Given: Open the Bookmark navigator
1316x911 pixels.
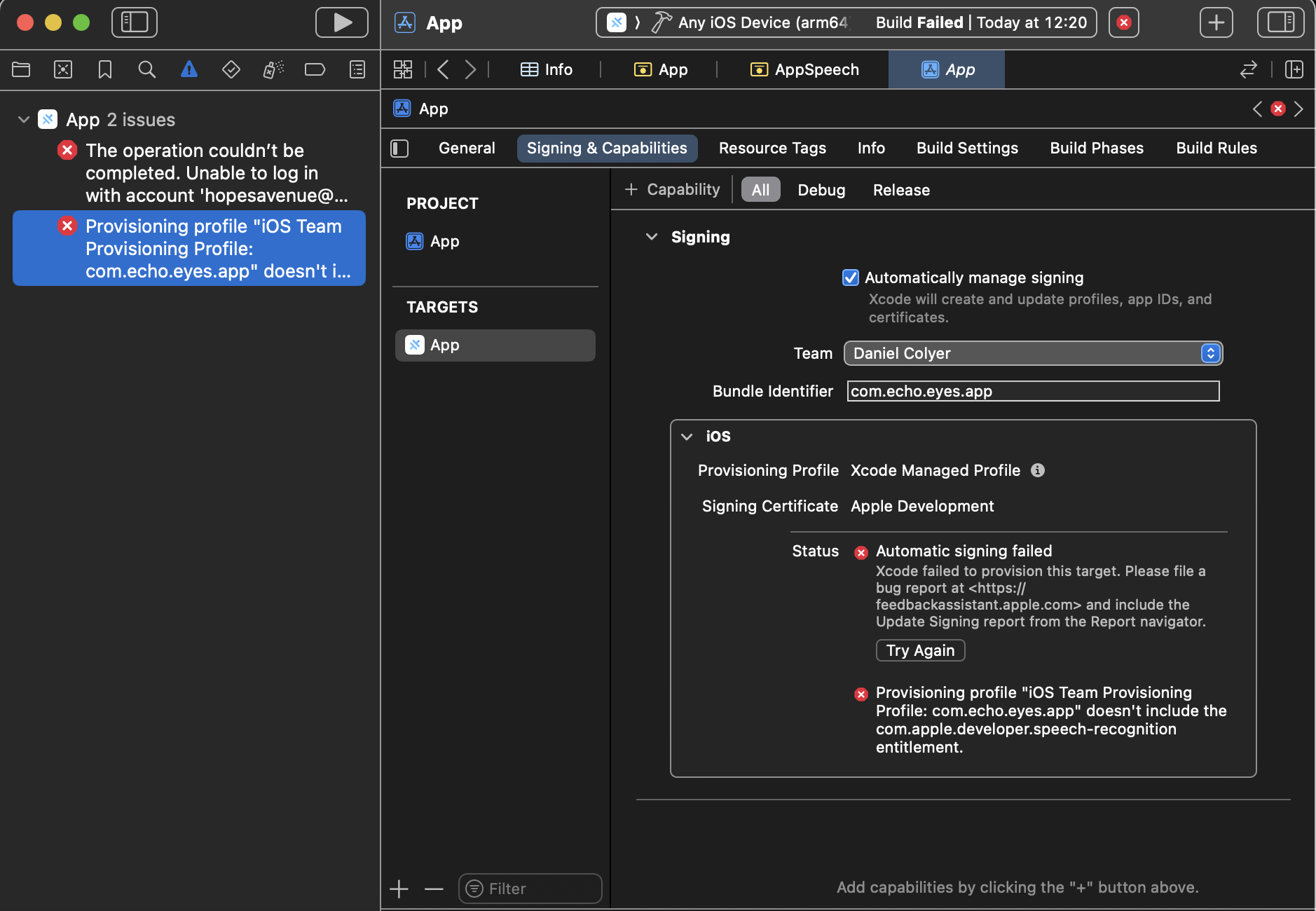Looking at the screenshot, I should tap(105, 69).
